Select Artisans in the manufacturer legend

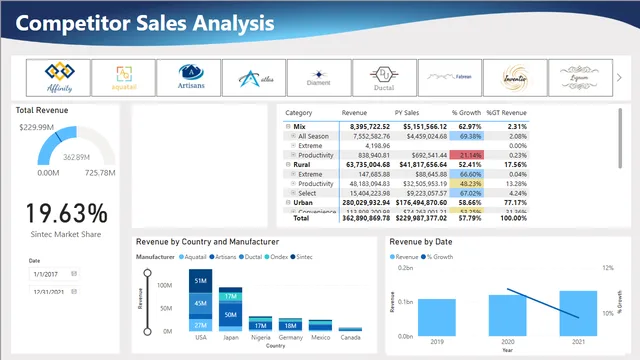click(223, 257)
